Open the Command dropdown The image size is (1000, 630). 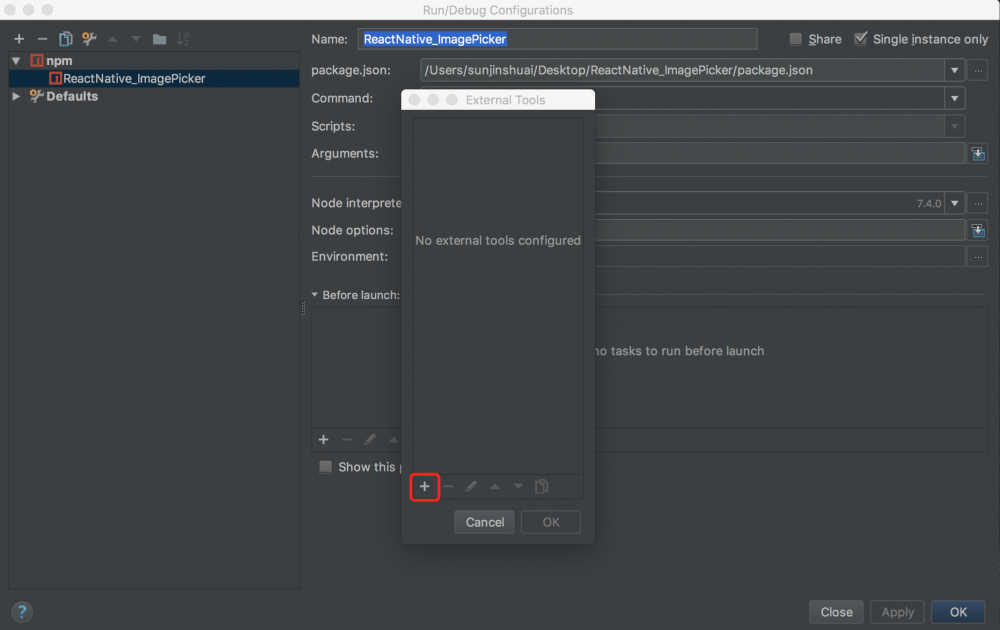[955, 98]
